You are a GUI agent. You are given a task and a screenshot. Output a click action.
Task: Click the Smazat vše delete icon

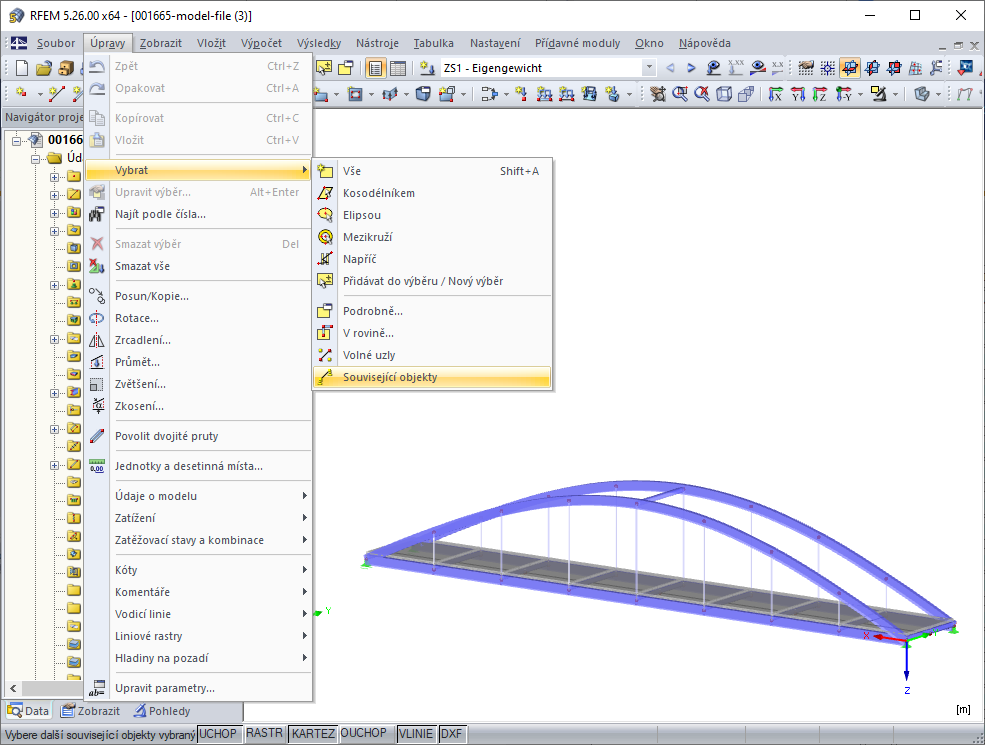pyautogui.click(x=97, y=266)
